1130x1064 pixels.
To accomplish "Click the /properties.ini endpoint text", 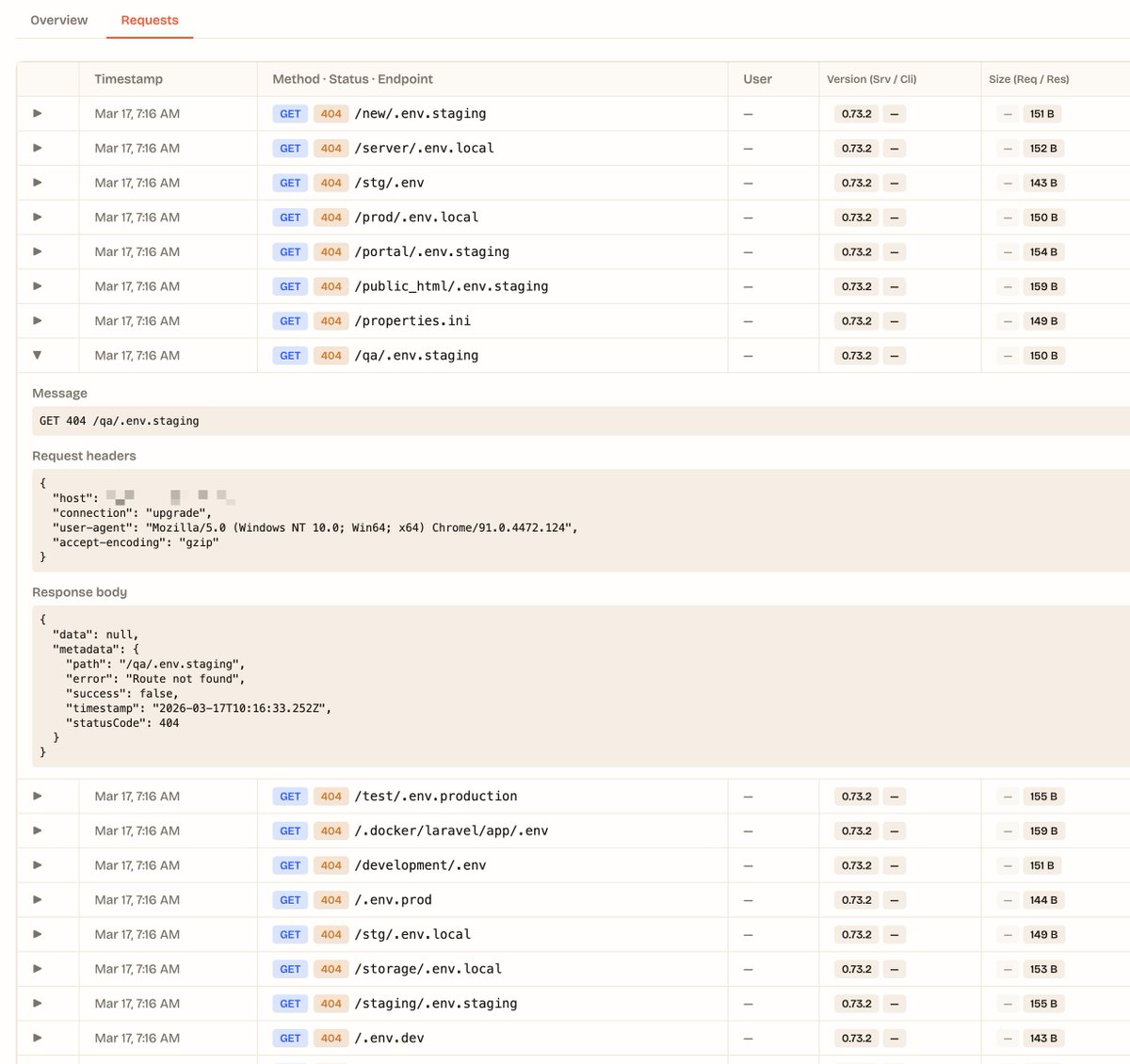I will tap(412, 320).
